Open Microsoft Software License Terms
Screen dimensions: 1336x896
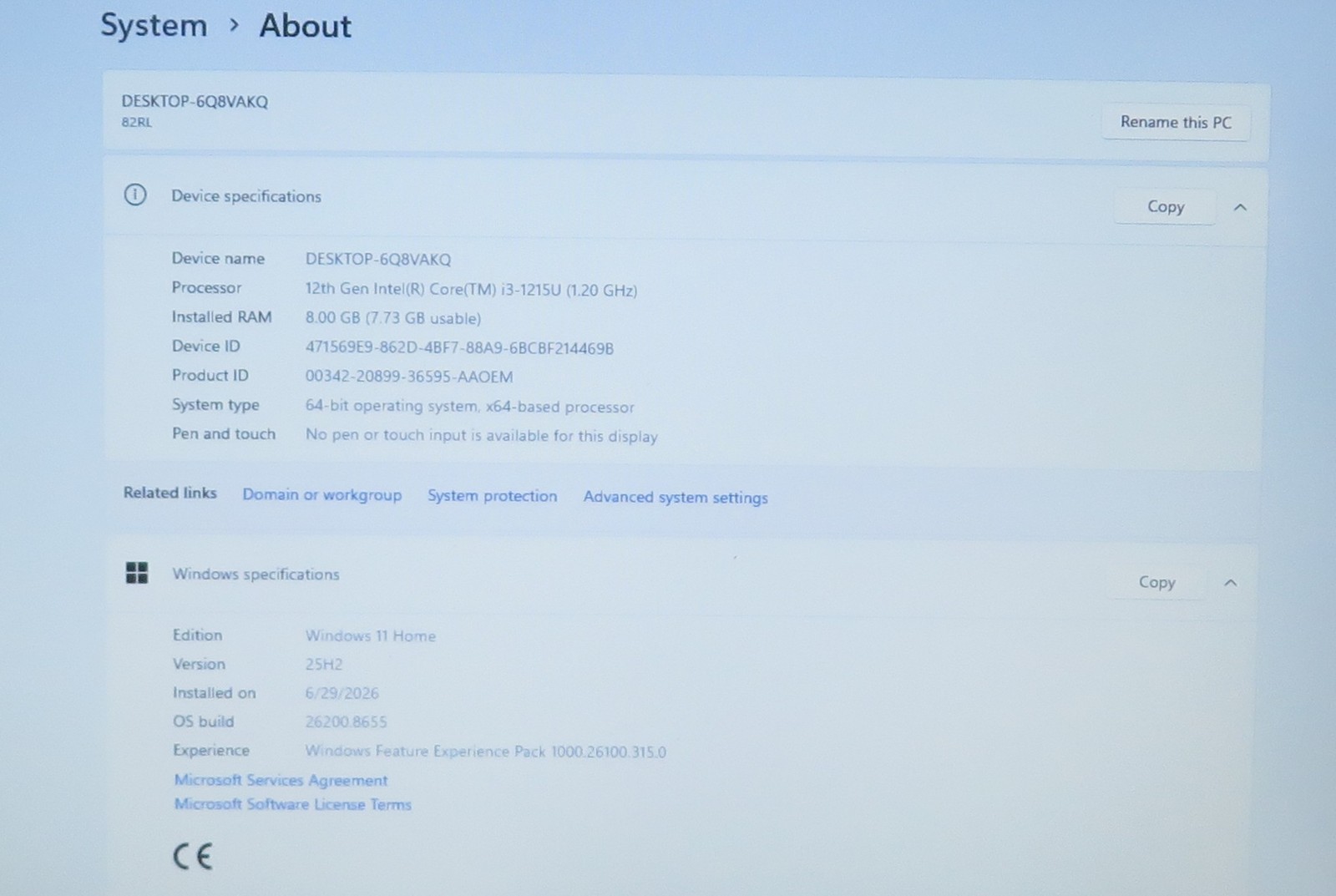pos(293,804)
